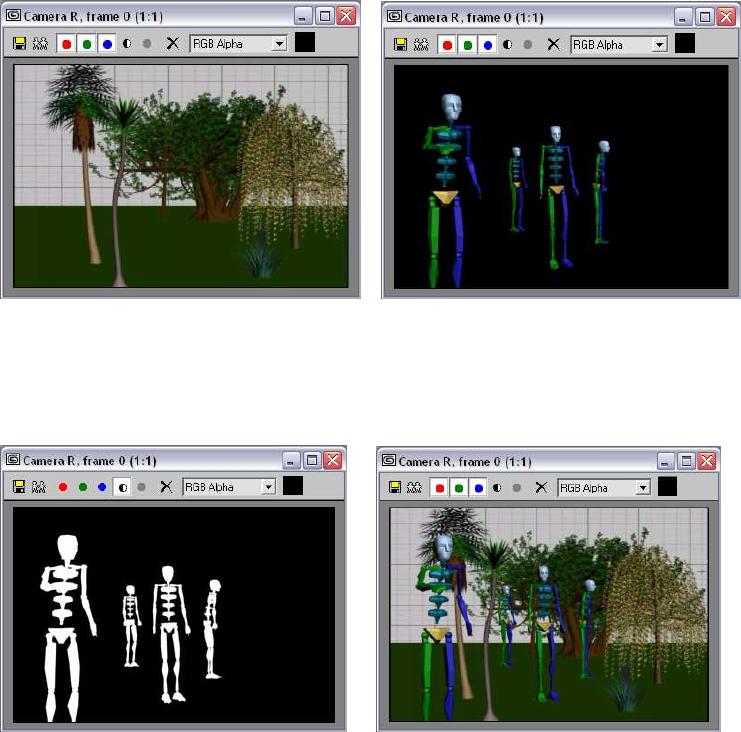741x732 pixels.
Task: Enable monochrome in skeletons-on-black window
Action: (527, 44)
